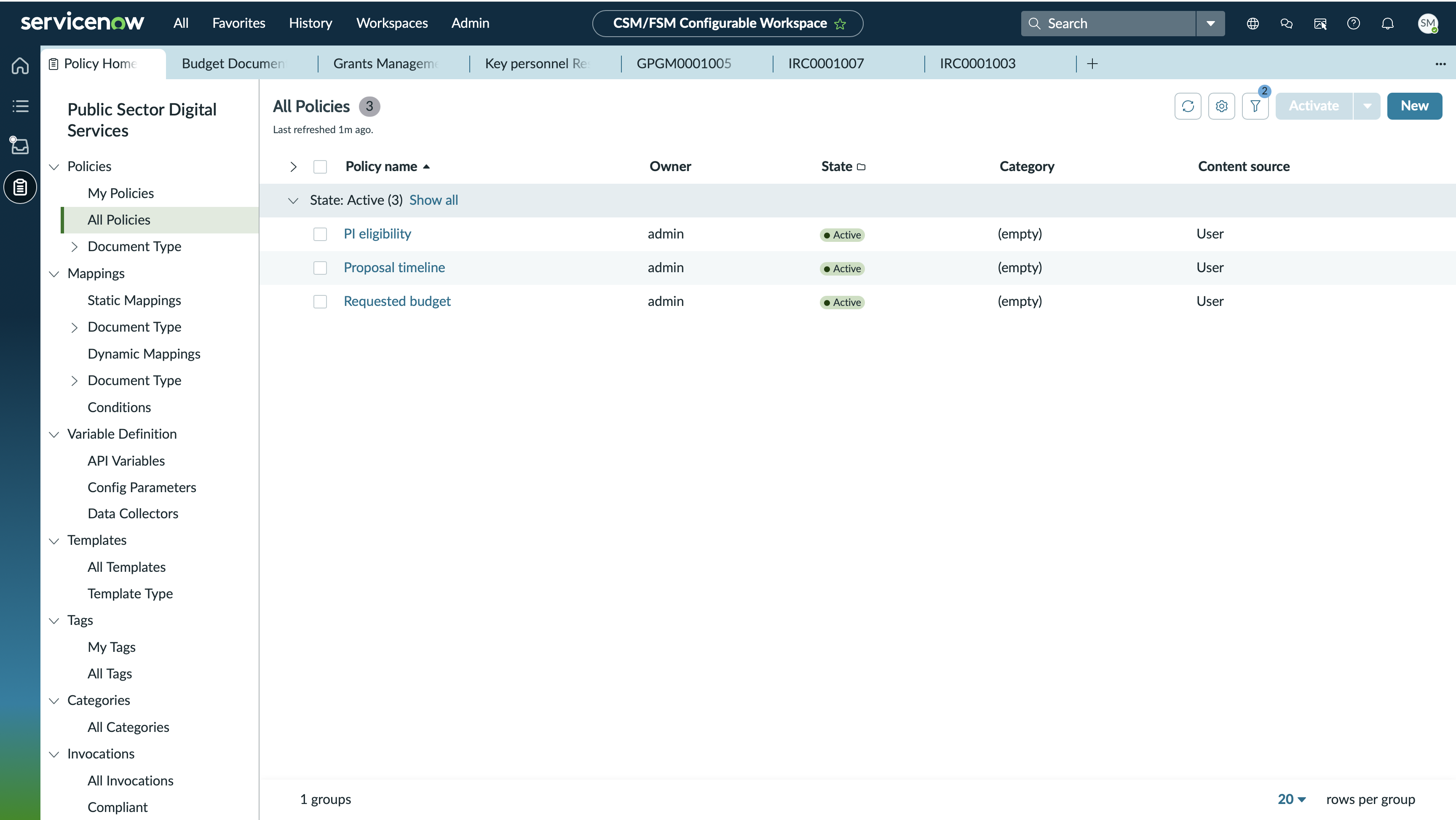
Task: Open the List view icon in sidebar
Action: pos(20,106)
